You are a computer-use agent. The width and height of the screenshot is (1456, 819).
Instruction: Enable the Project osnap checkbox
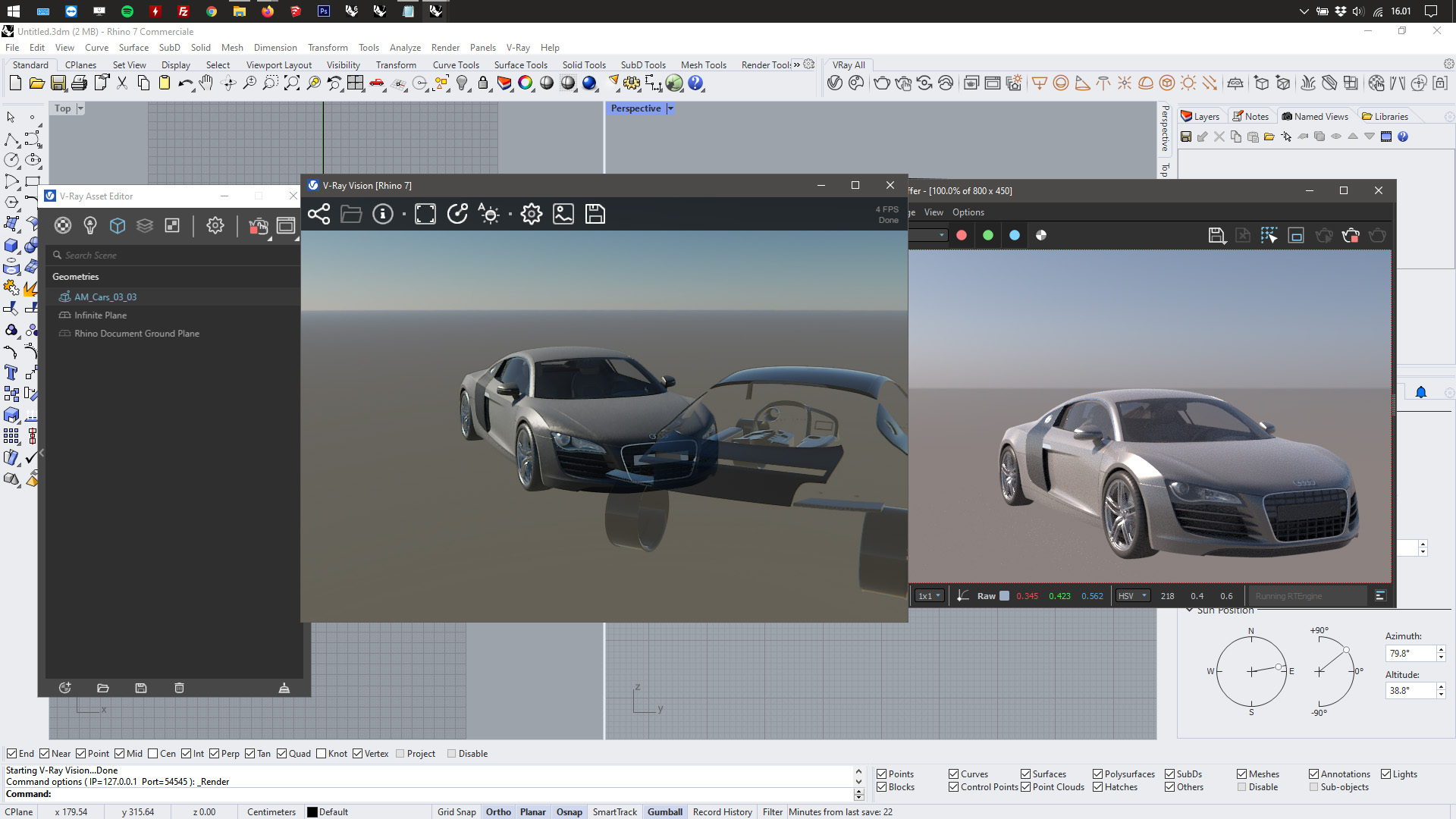tap(400, 754)
